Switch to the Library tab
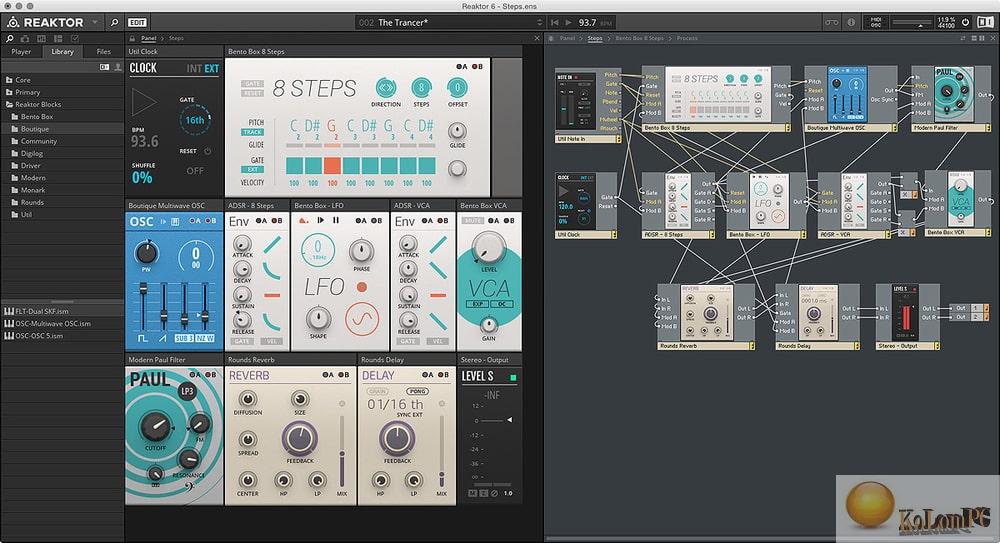This screenshot has height=543, width=1000. (62, 52)
